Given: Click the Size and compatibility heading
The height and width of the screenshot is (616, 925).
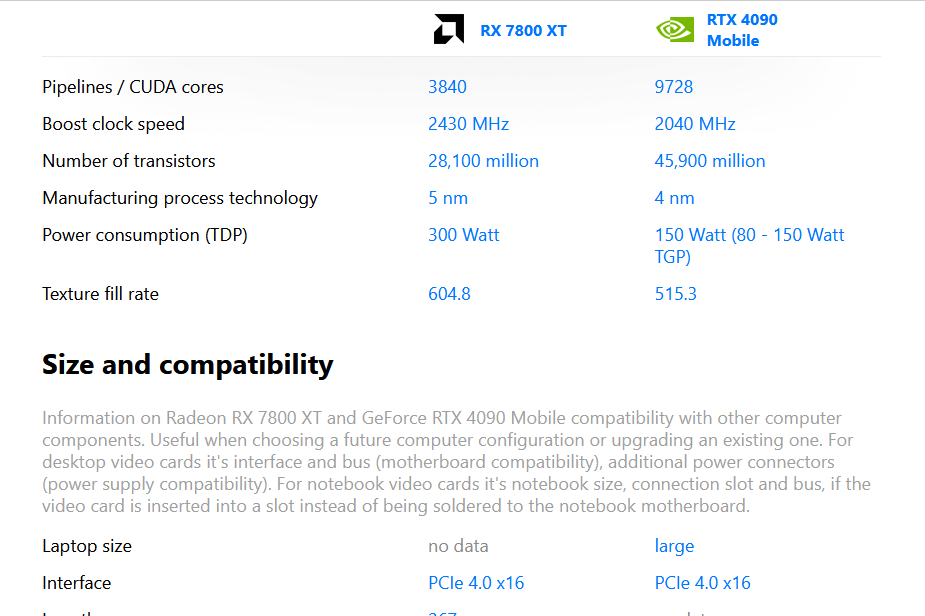Looking at the screenshot, I should tap(188, 365).
